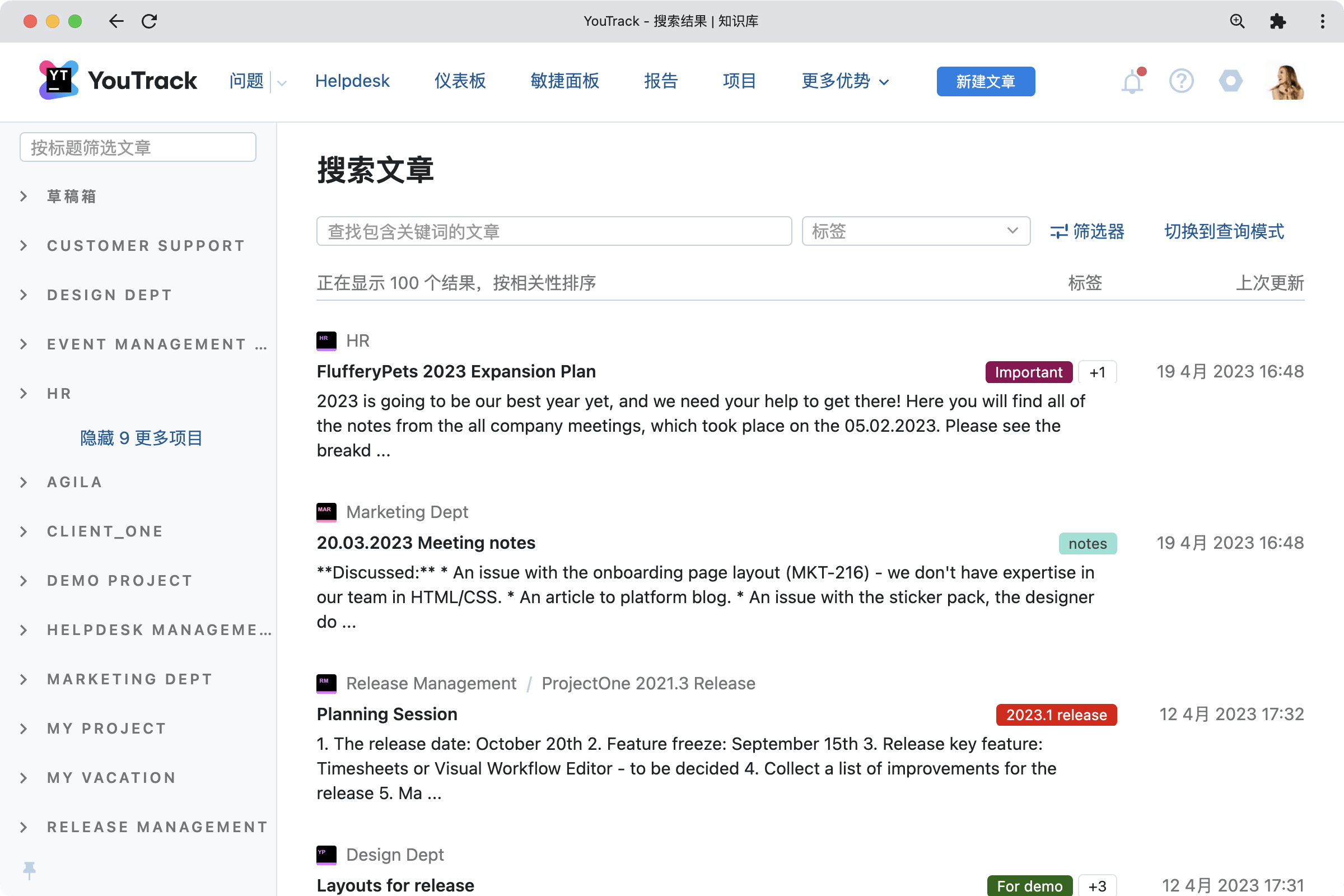Open the notifications bell icon

coord(1131,82)
